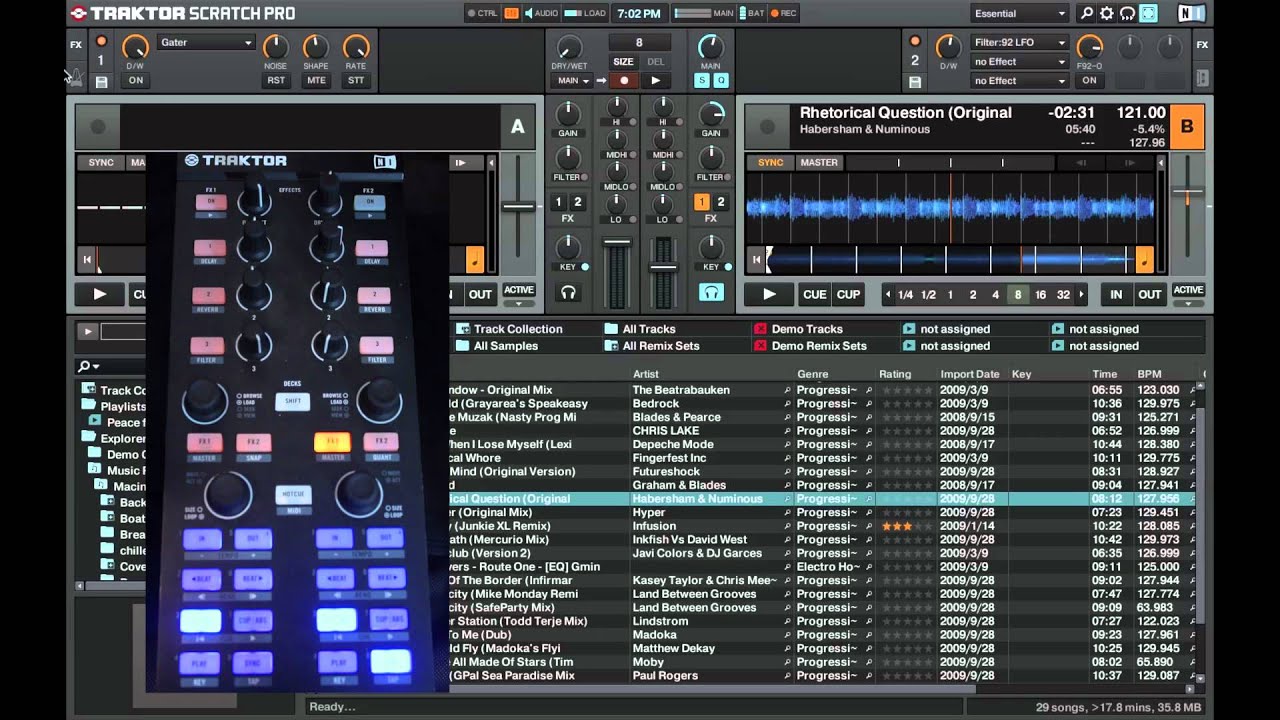Toggle Quantize Q button in master section
Screen dimensions: 1280x720
pos(720,80)
